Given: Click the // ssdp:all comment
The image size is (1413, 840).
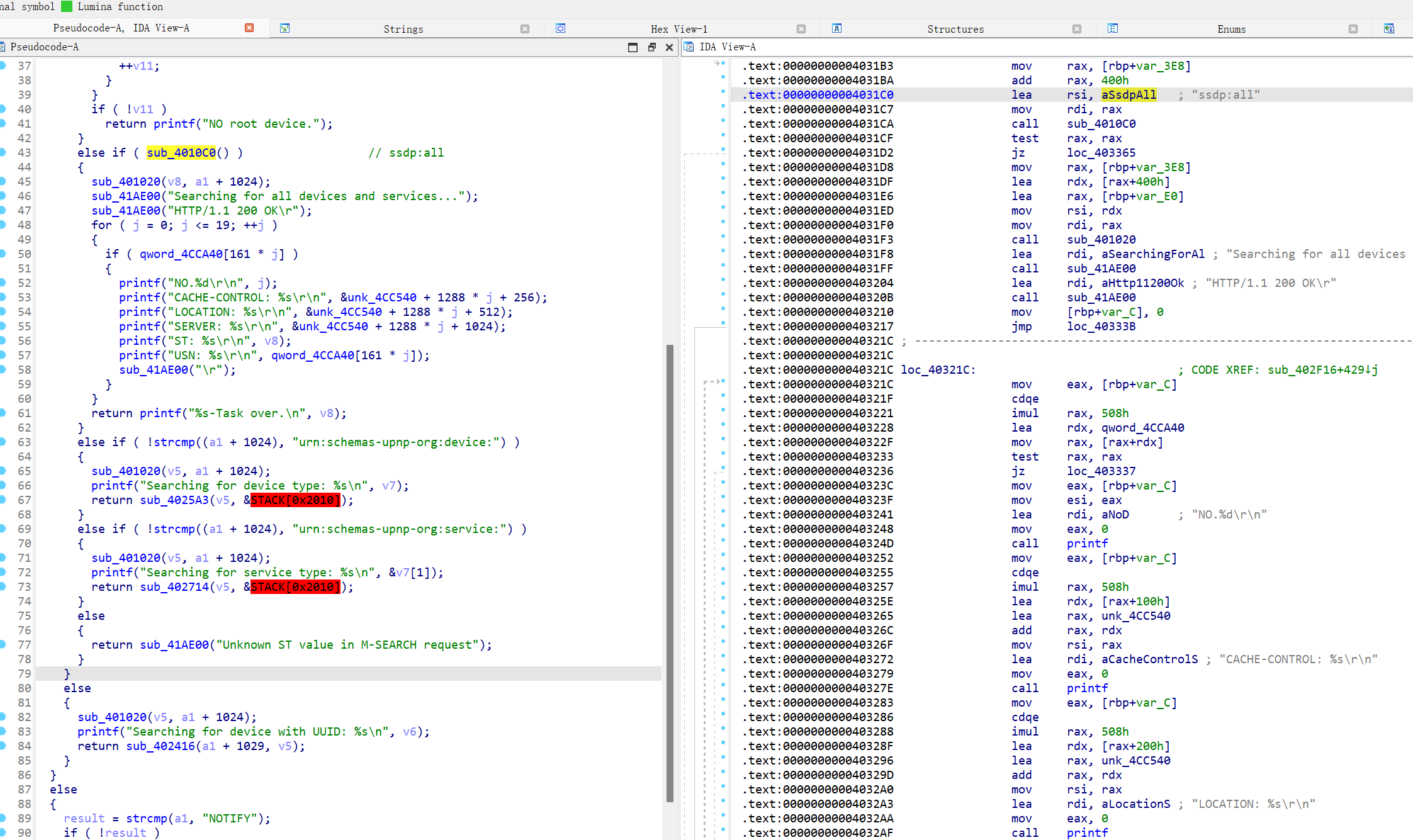Looking at the screenshot, I should [x=406, y=152].
